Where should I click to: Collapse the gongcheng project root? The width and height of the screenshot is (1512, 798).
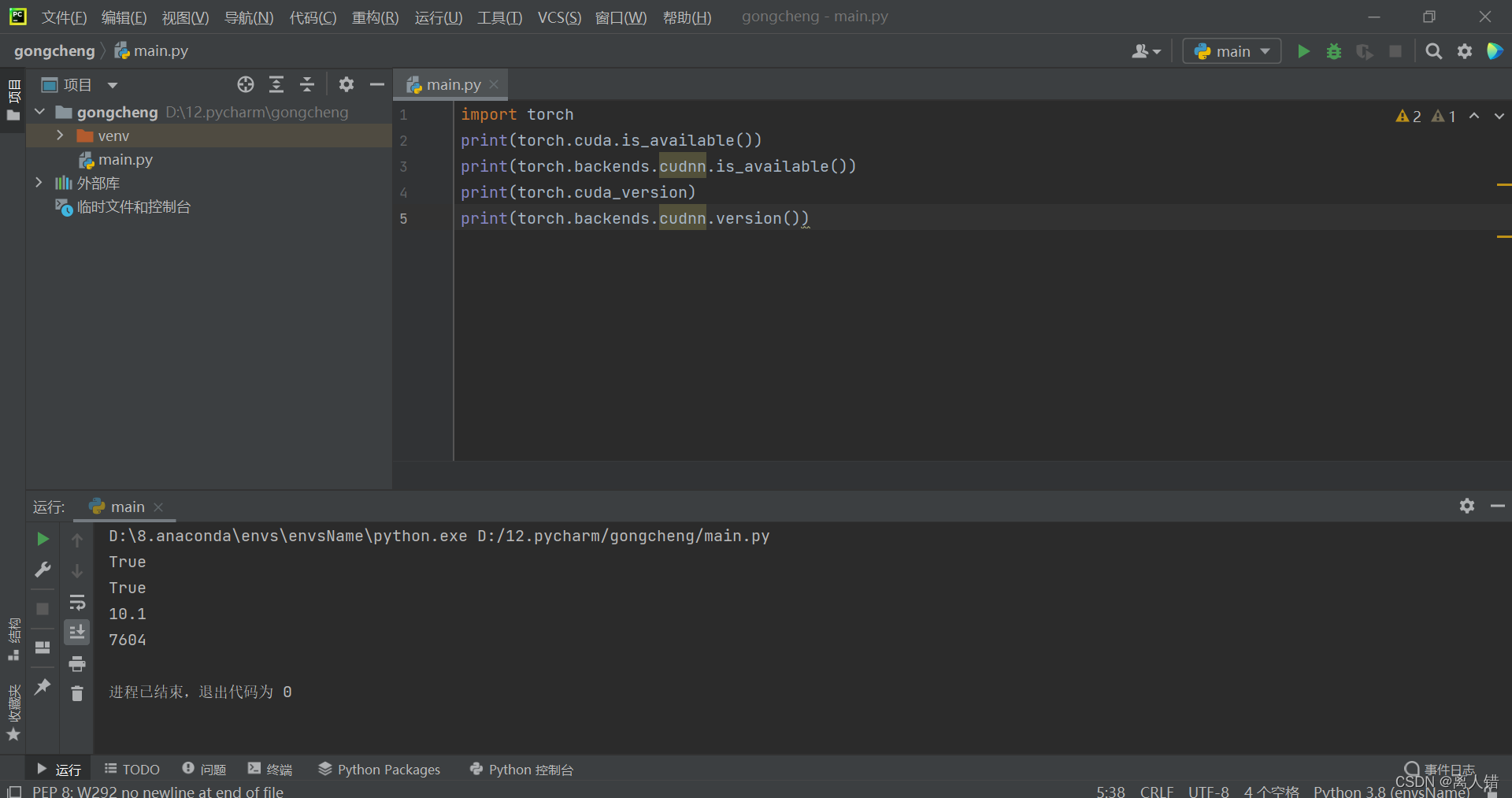tap(39, 112)
